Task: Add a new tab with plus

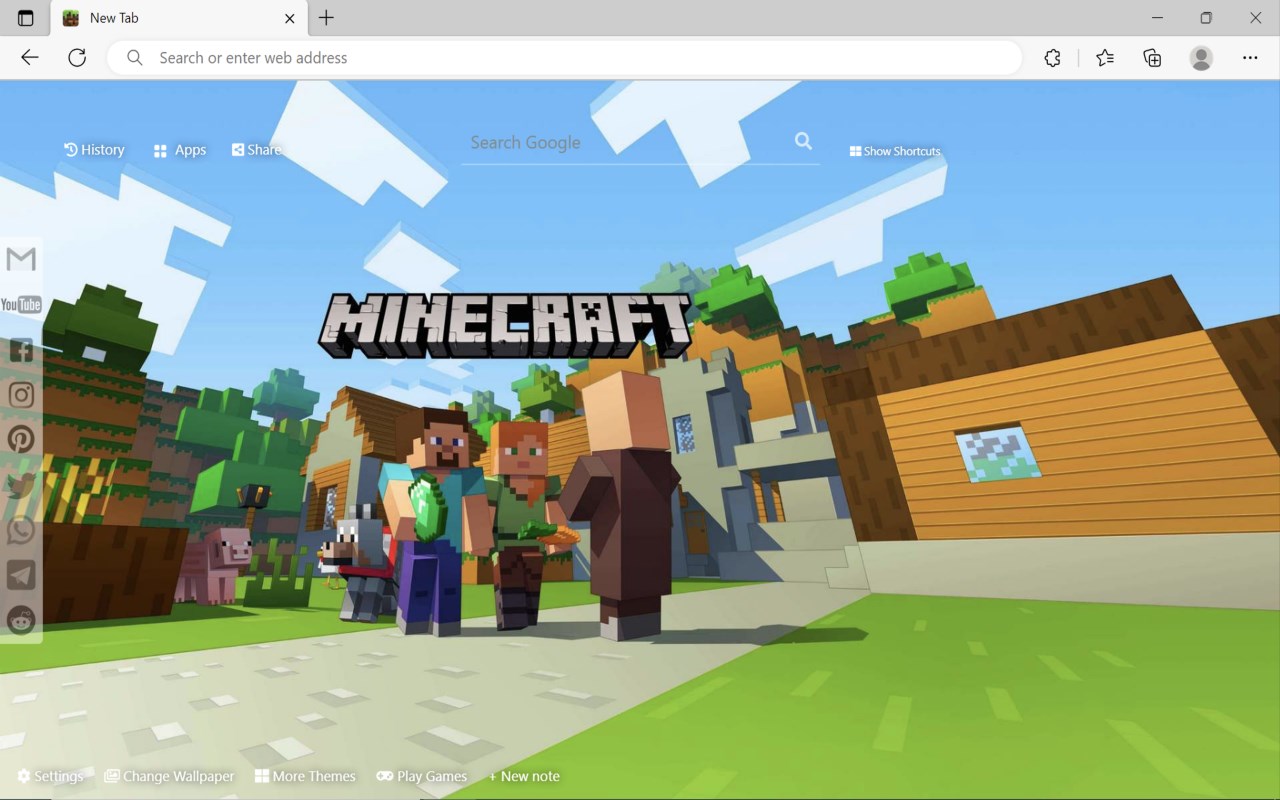Action: [326, 18]
